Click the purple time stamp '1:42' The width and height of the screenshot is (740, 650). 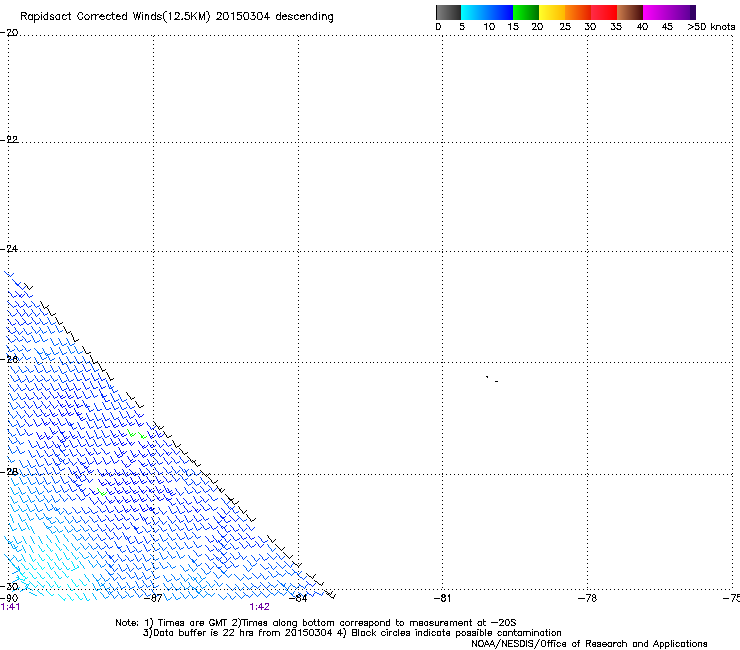click(260, 607)
